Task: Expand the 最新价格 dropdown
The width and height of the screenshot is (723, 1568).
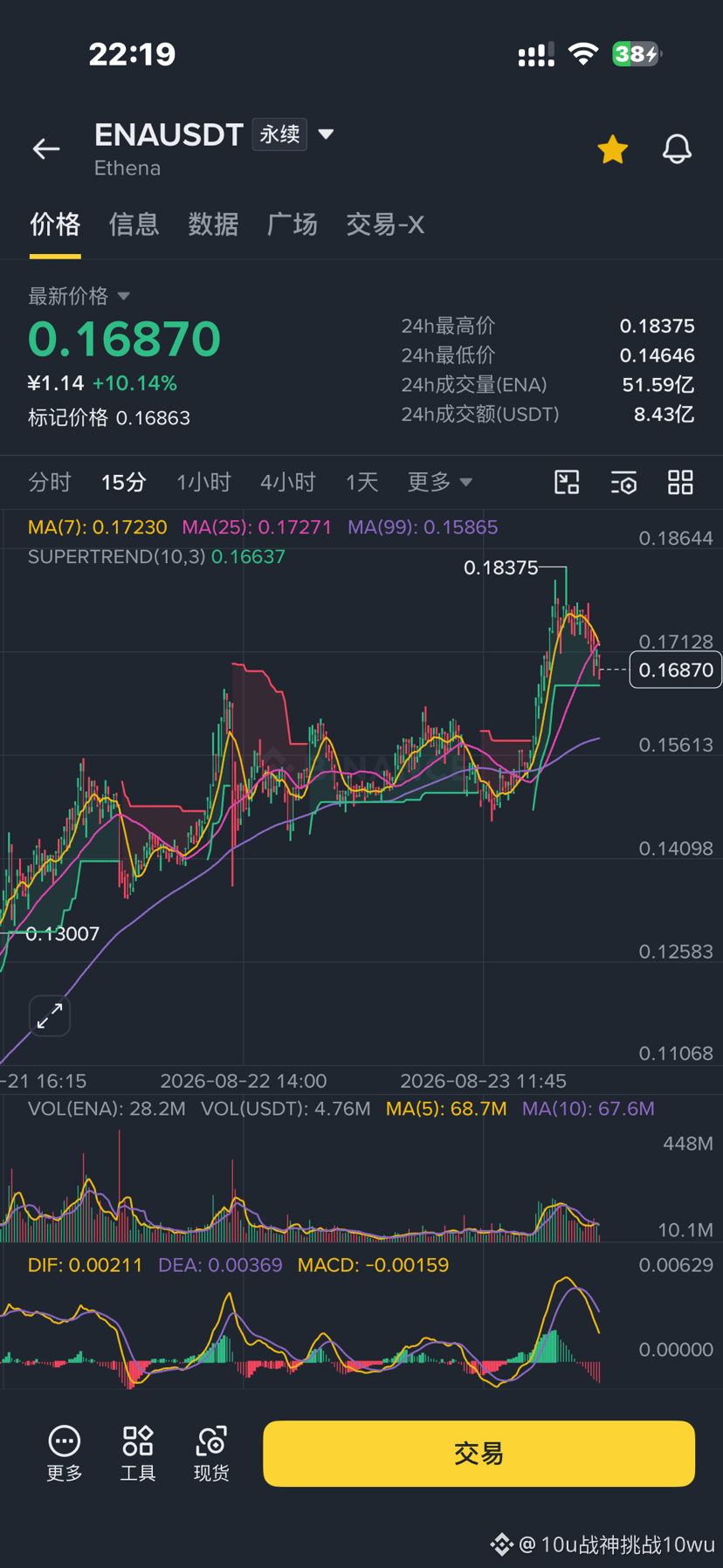Action: pyautogui.click(x=79, y=296)
